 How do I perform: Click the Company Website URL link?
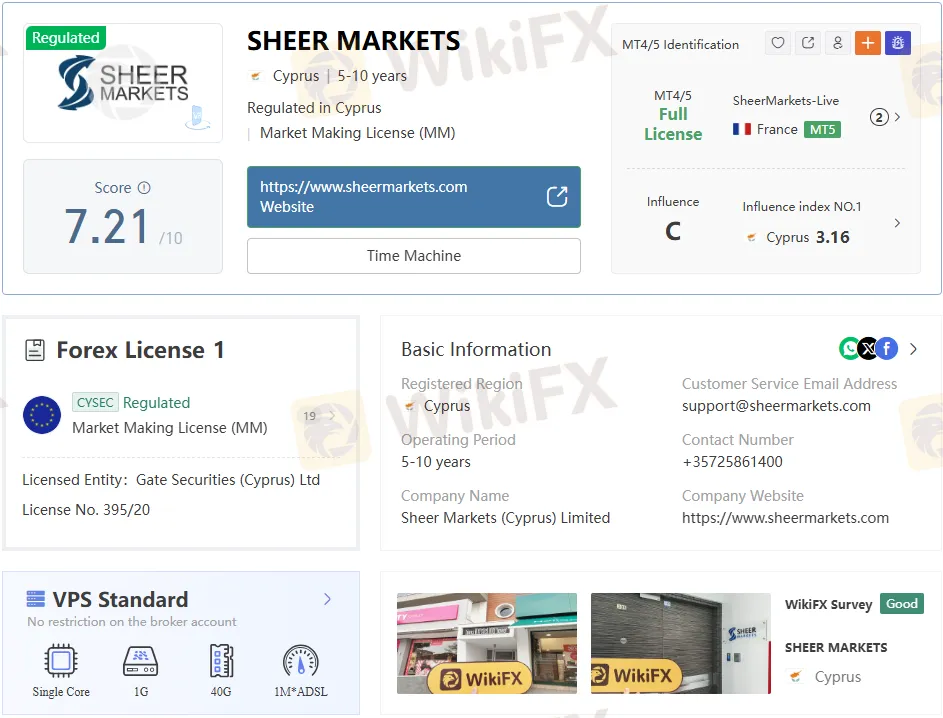785,518
